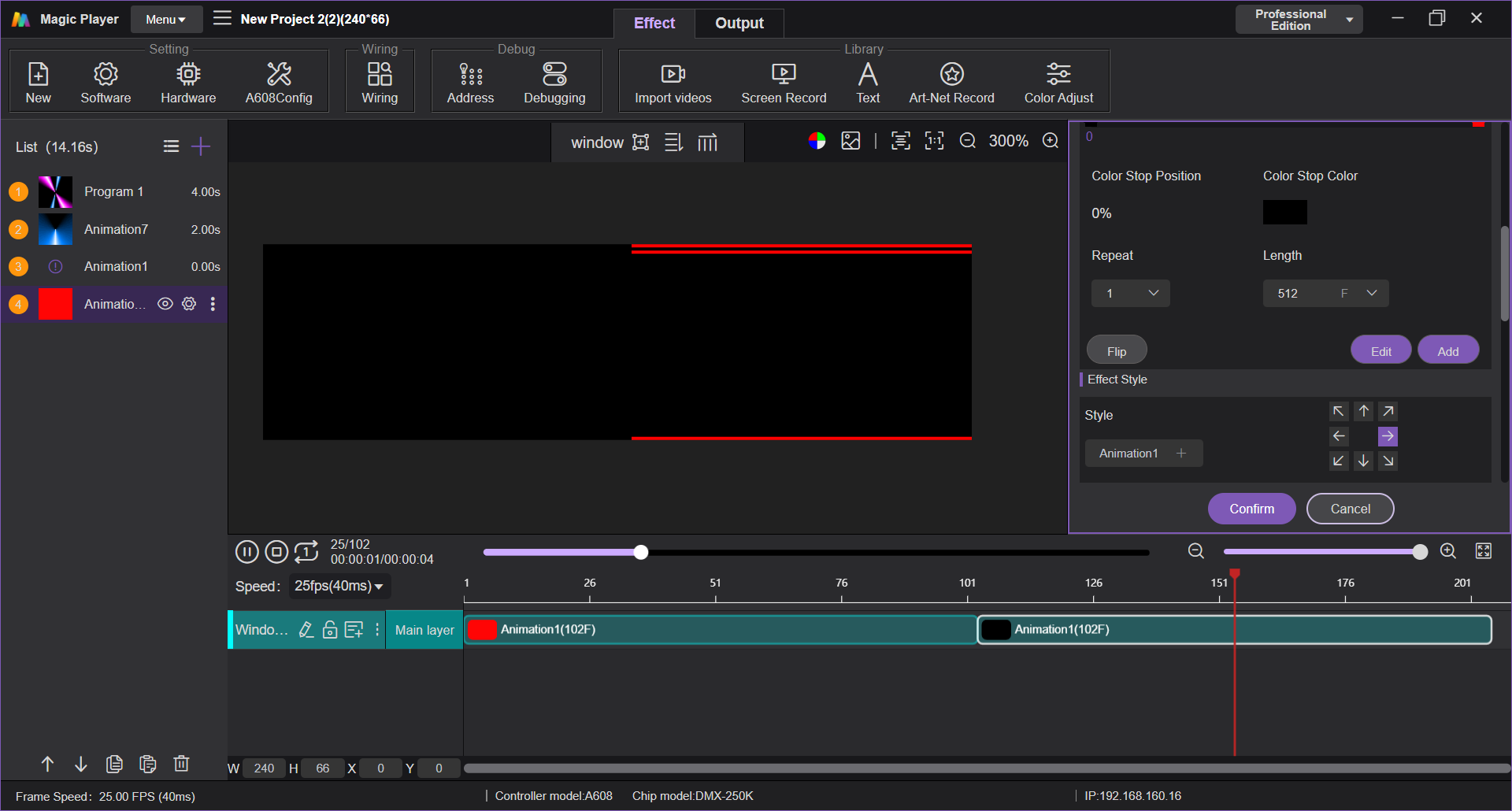Click the Add color stop button
The image size is (1512, 811).
tap(1447, 351)
